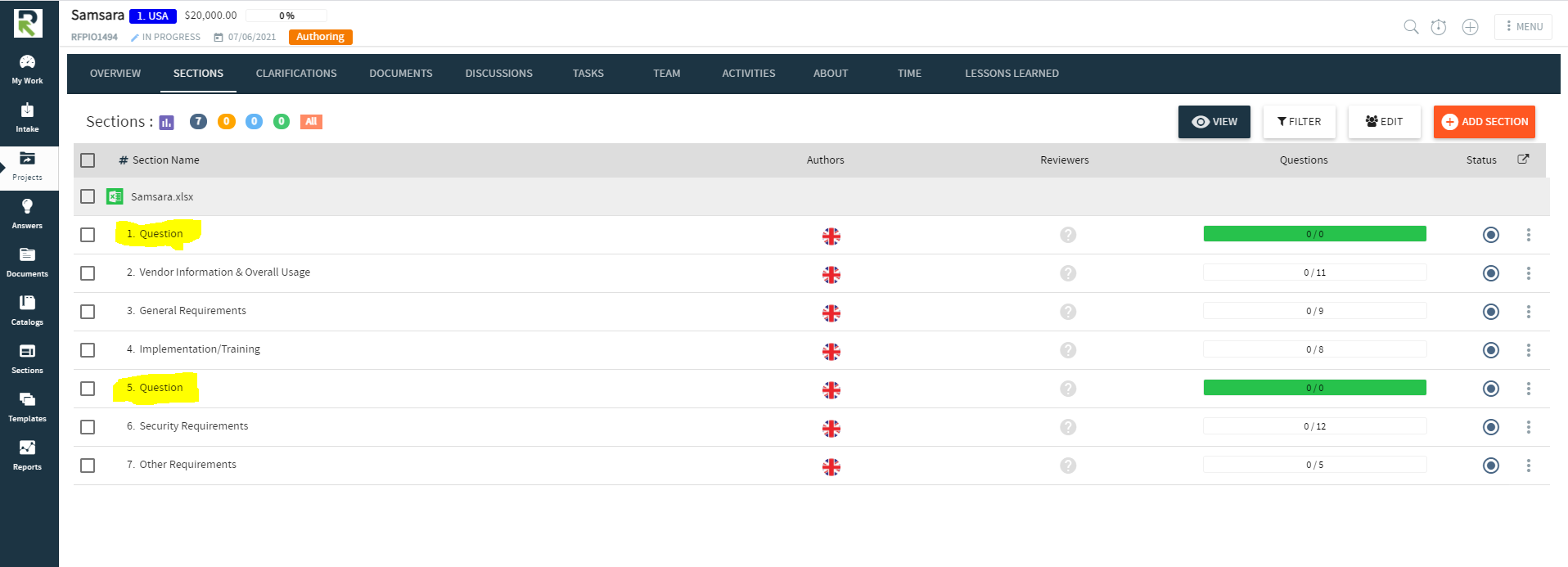Click the 0/11 progress bar for Vendor Information
Screen dimensions: 1568x567
1315,272
